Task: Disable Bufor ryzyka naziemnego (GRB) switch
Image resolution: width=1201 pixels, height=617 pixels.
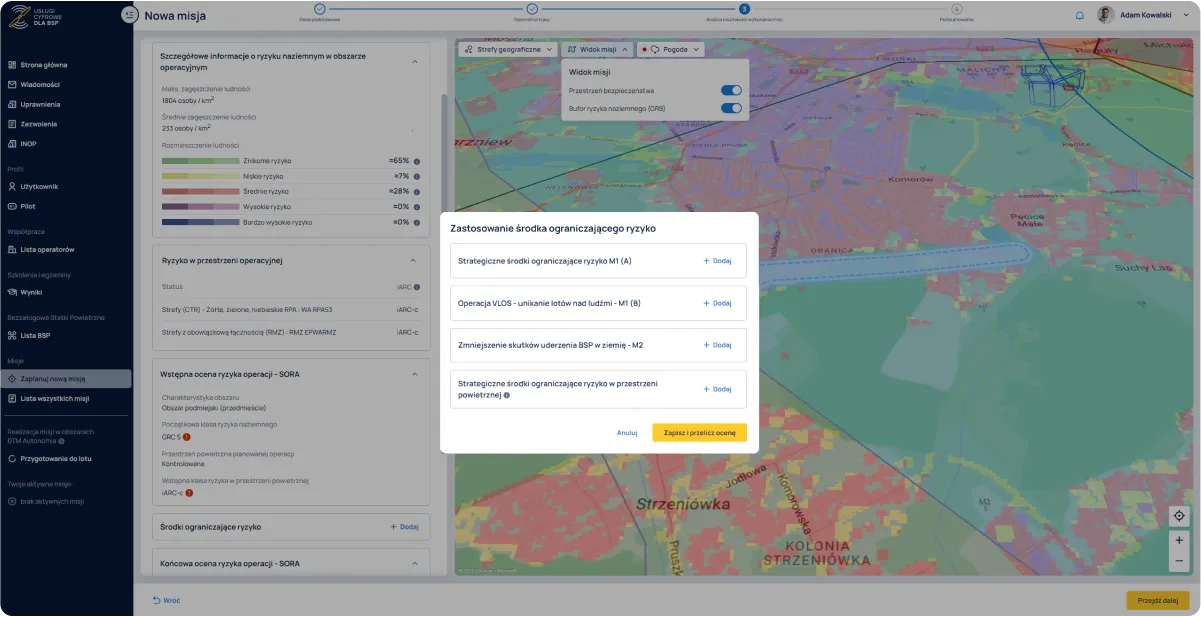Action: click(x=731, y=108)
